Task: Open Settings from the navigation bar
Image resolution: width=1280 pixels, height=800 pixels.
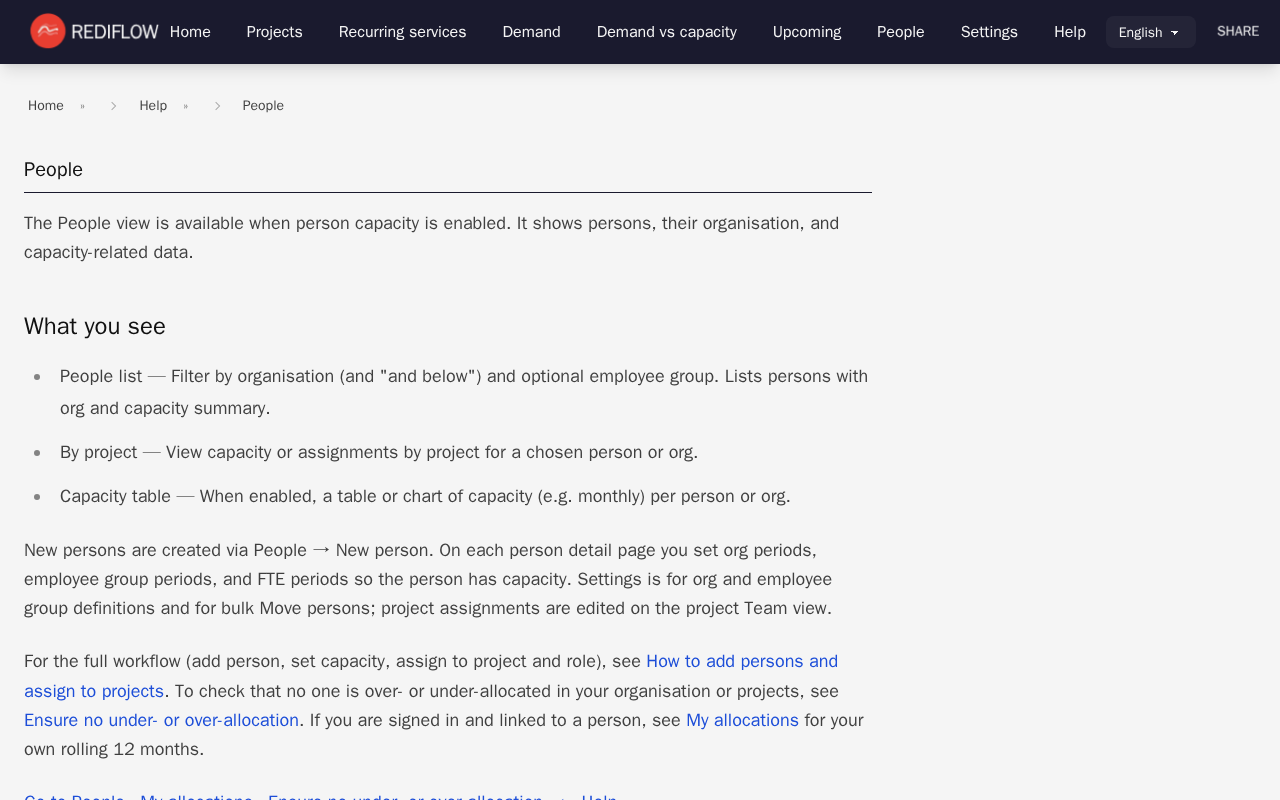Action: pos(988,32)
